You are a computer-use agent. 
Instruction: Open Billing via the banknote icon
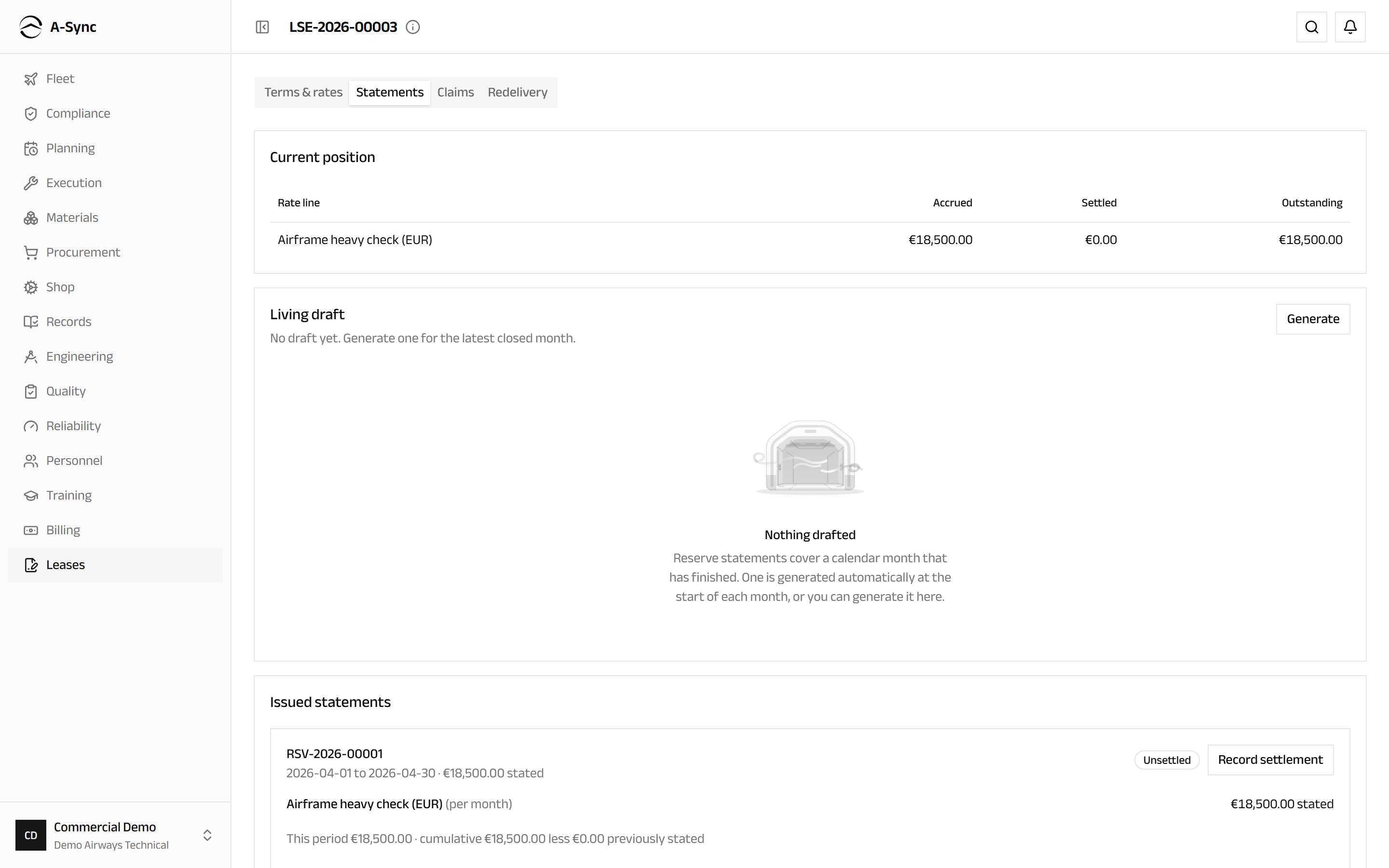(30, 530)
